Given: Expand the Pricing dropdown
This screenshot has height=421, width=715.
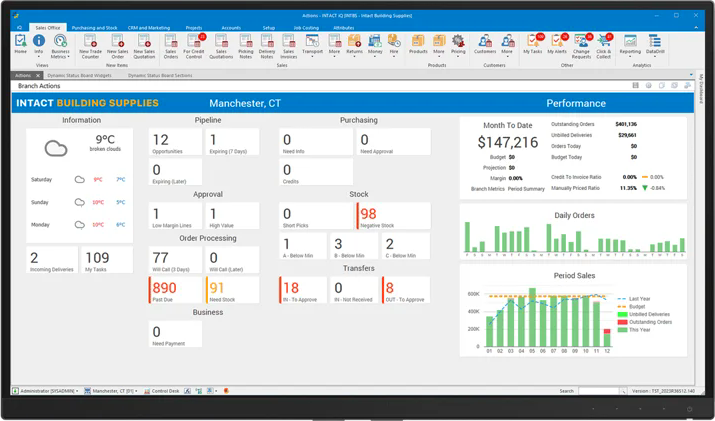Looking at the screenshot, I should pos(458,57).
